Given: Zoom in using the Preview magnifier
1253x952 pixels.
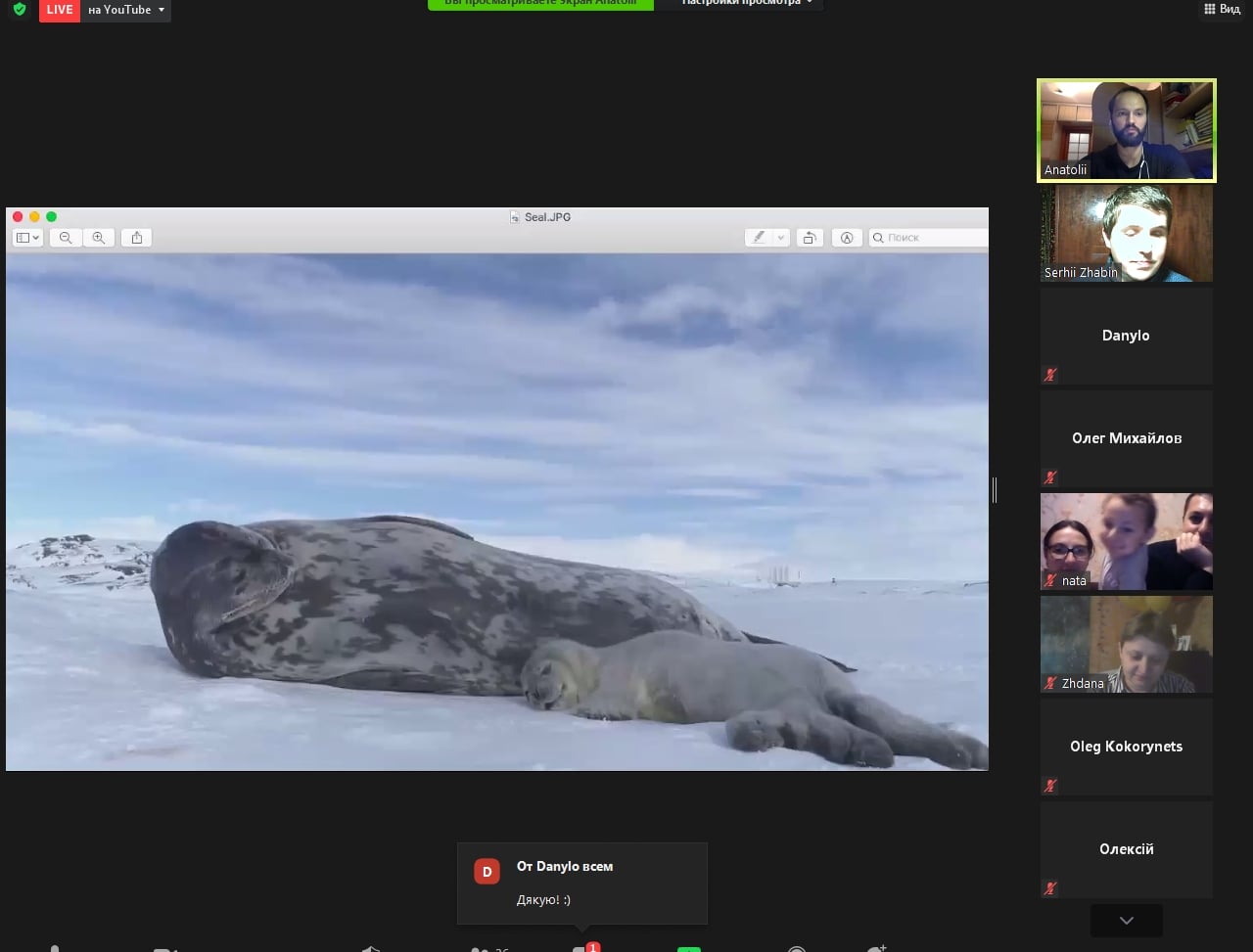Looking at the screenshot, I should pyautogui.click(x=98, y=238).
